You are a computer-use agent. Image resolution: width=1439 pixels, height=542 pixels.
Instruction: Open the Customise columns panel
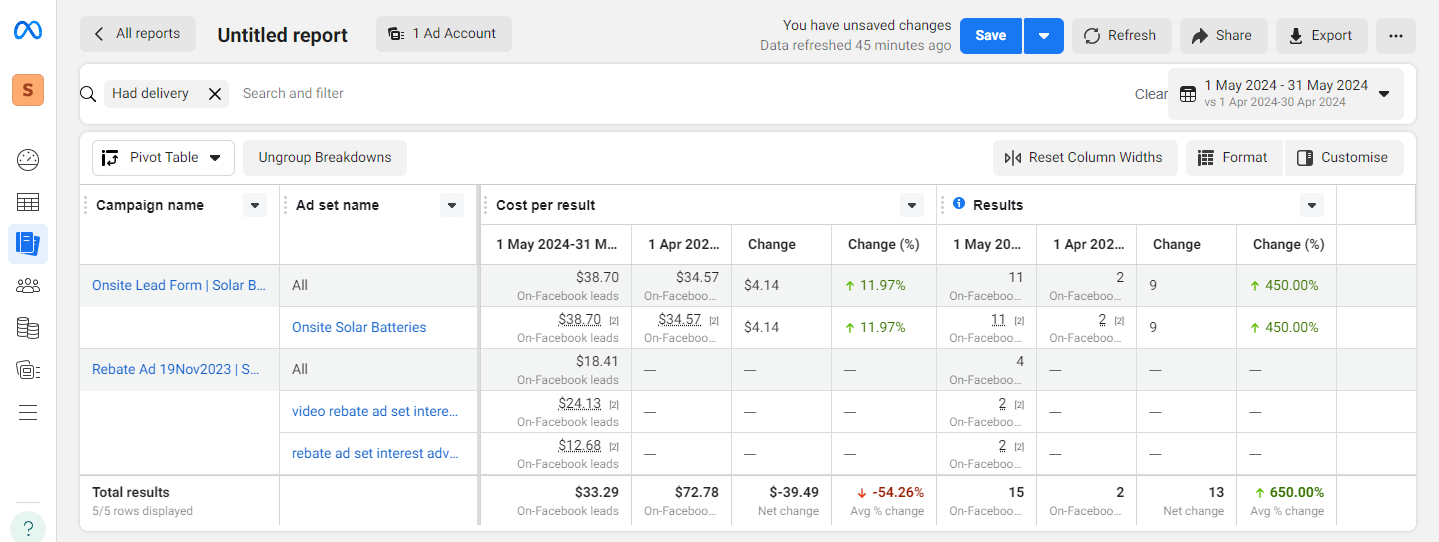(x=1343, y=158)
